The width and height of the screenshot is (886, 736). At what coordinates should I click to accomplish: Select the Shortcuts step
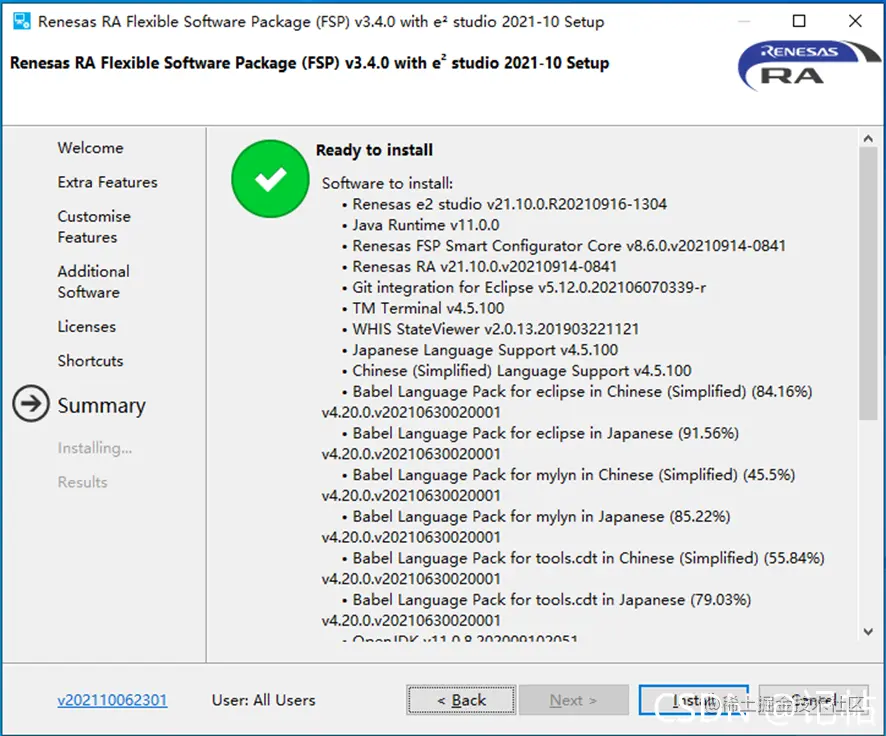click(x=90, y=361)
